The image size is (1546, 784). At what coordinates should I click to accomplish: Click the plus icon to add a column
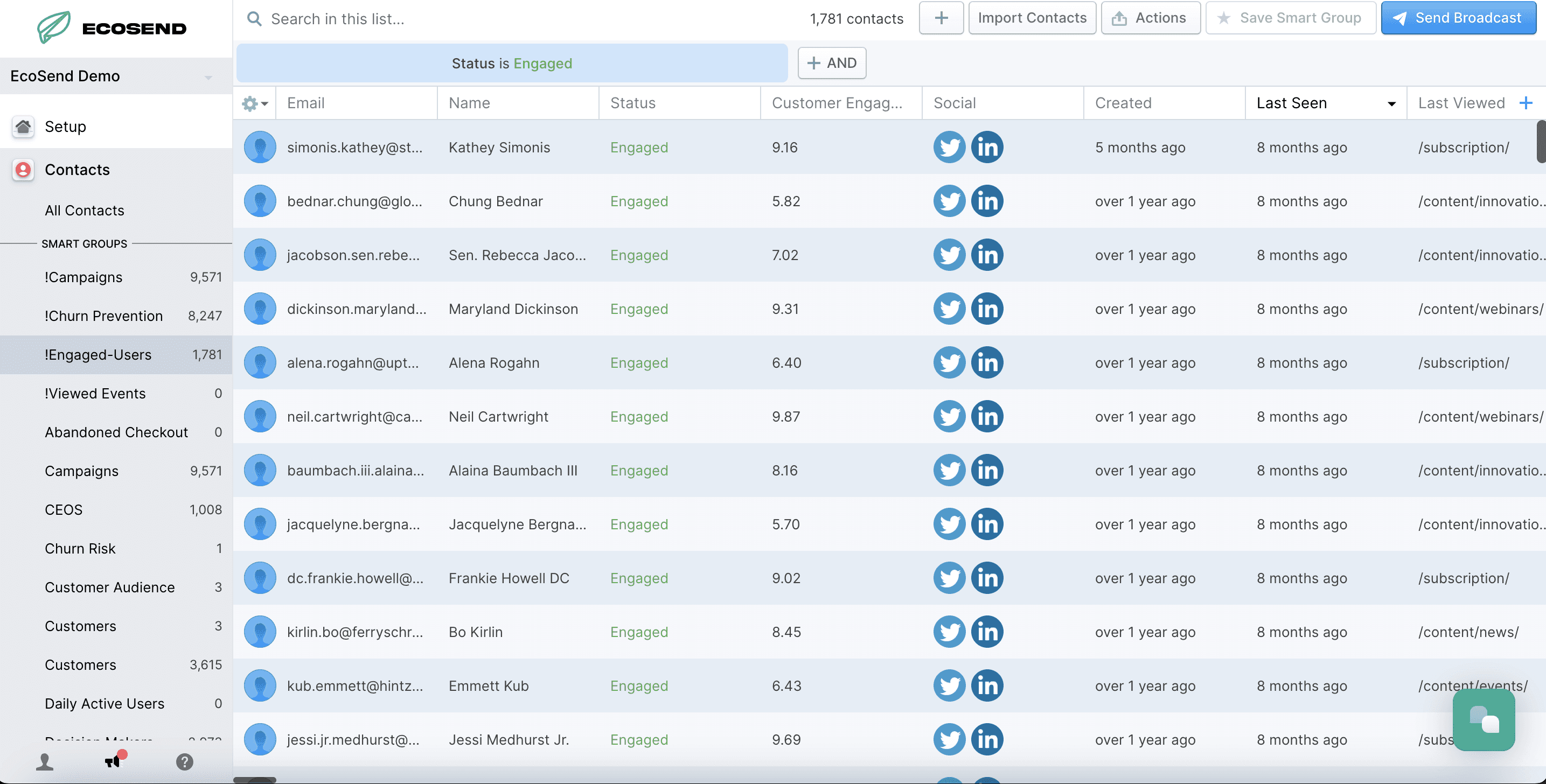pos(1526,103)
